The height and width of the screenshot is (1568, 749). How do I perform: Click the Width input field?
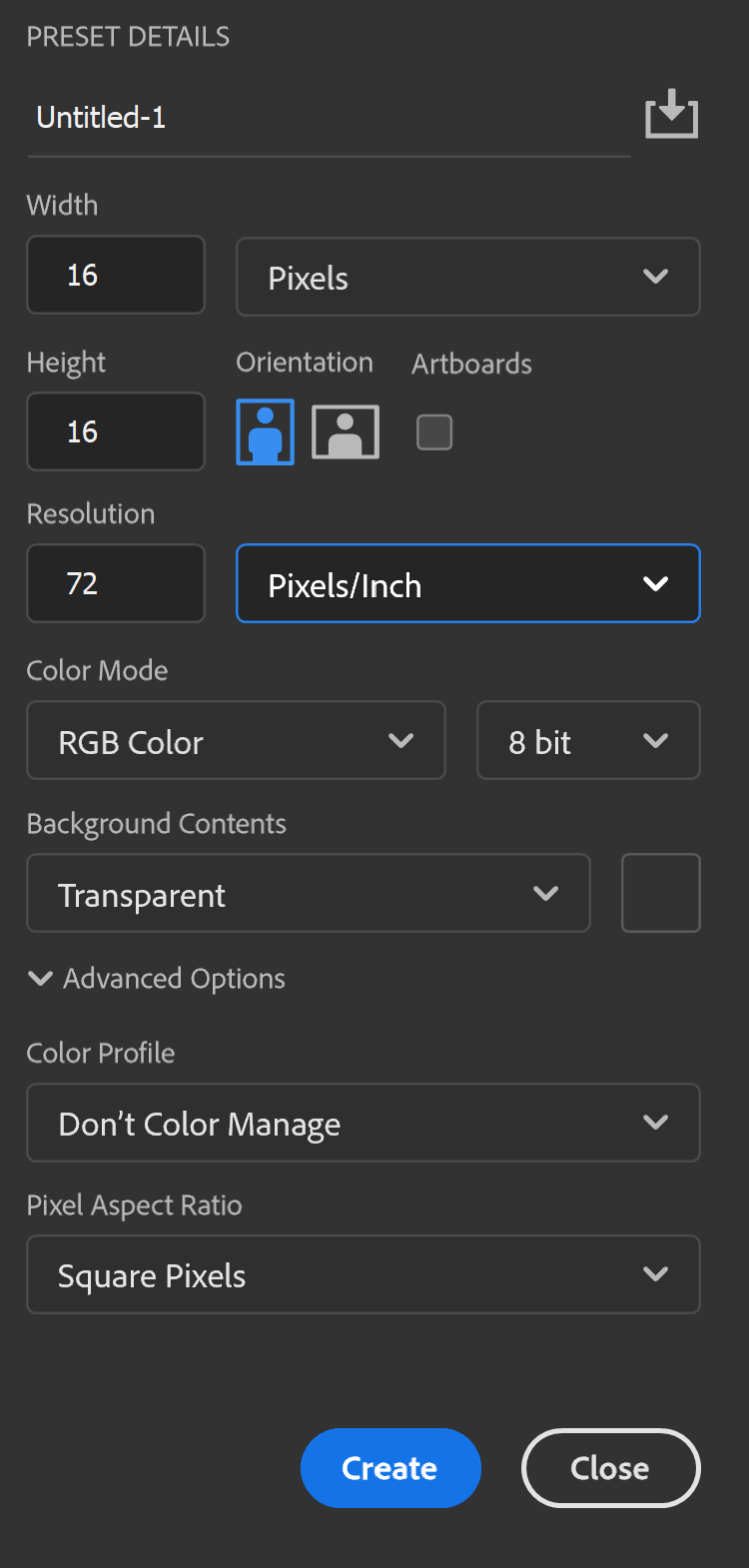(x=116, y=276)
